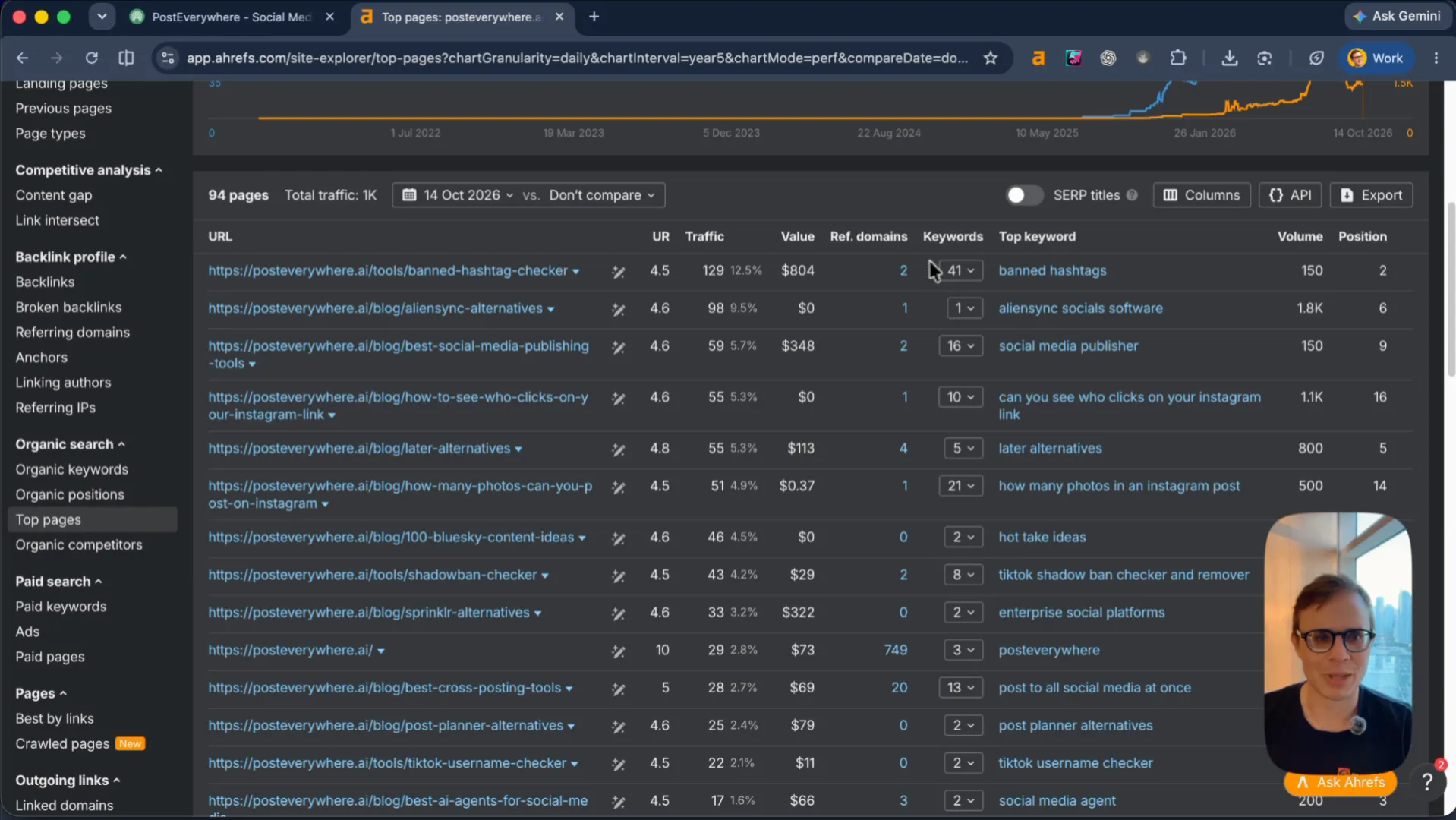Expand the 16 keywords dropdown for social media publisher

point(961,345)
